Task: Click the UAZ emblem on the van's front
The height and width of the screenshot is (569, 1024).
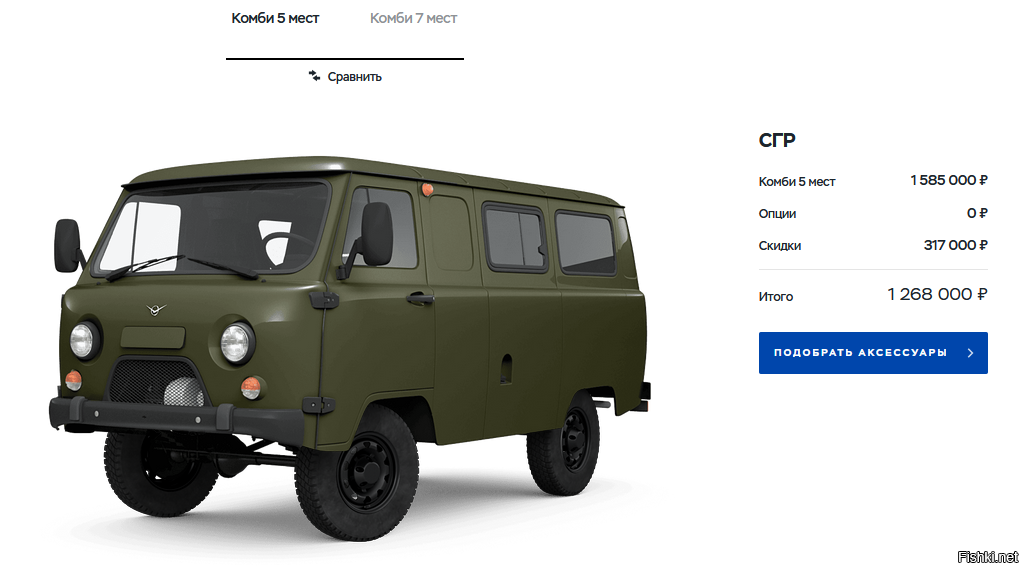Action: click(155, 310)
